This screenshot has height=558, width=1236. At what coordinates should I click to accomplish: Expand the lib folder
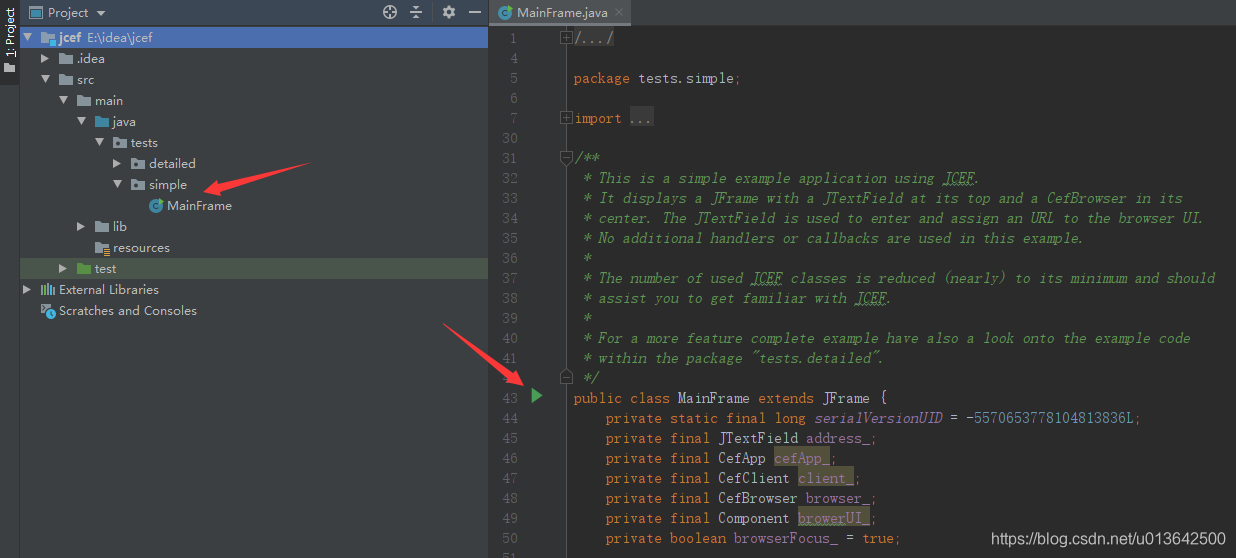pos(82,226)
